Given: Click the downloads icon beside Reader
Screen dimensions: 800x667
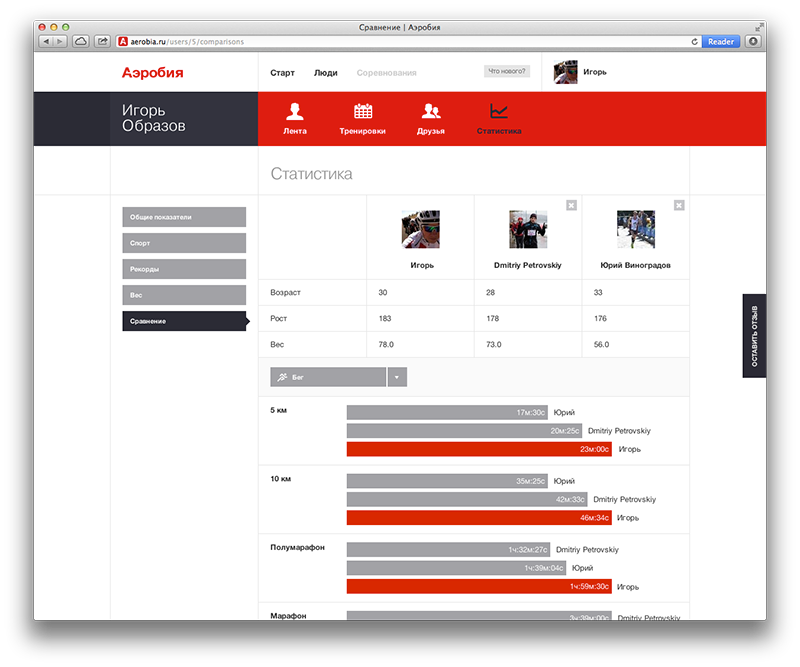Looking at the screenshot, I should [753, 41].
